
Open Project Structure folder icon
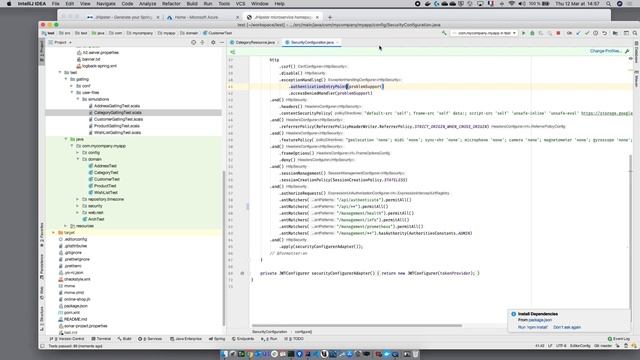(x=615, y=33)
